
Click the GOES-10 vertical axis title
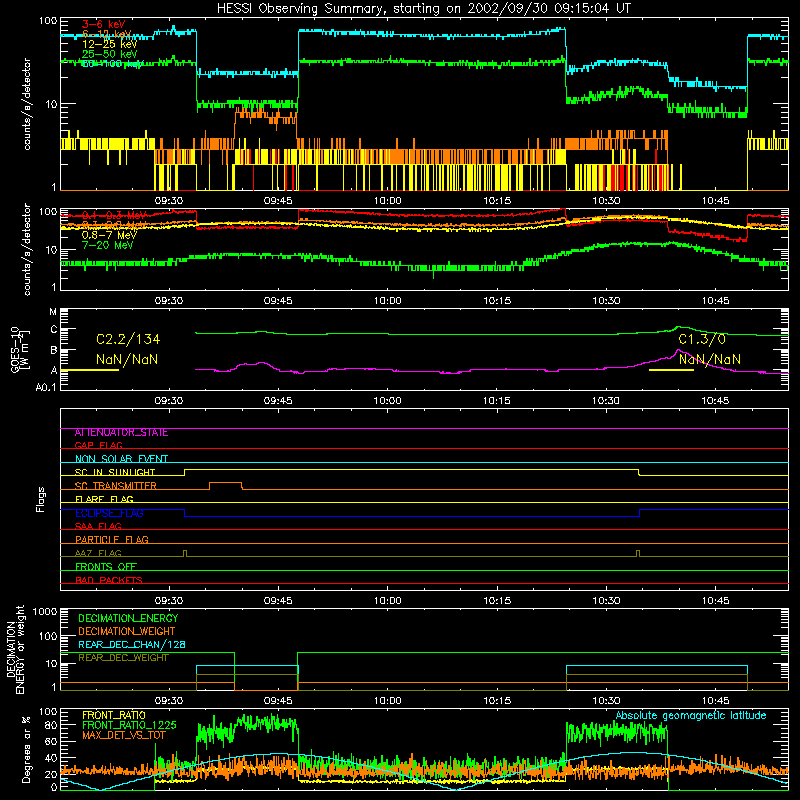point(20,350)
